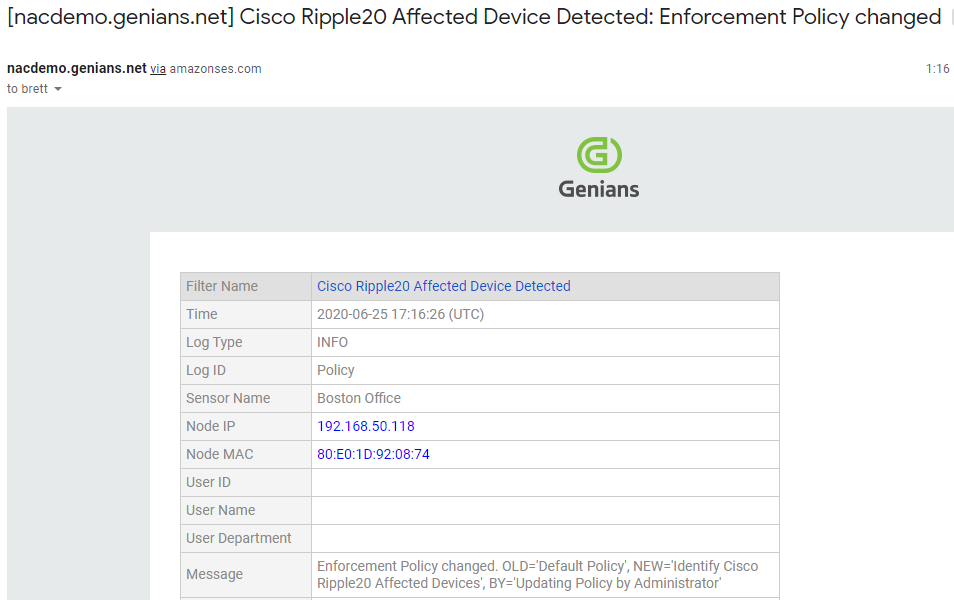Screen dimensions: 954x600
Task: Click the amazonses.com sender domain
Action: (x=215, y=69)
